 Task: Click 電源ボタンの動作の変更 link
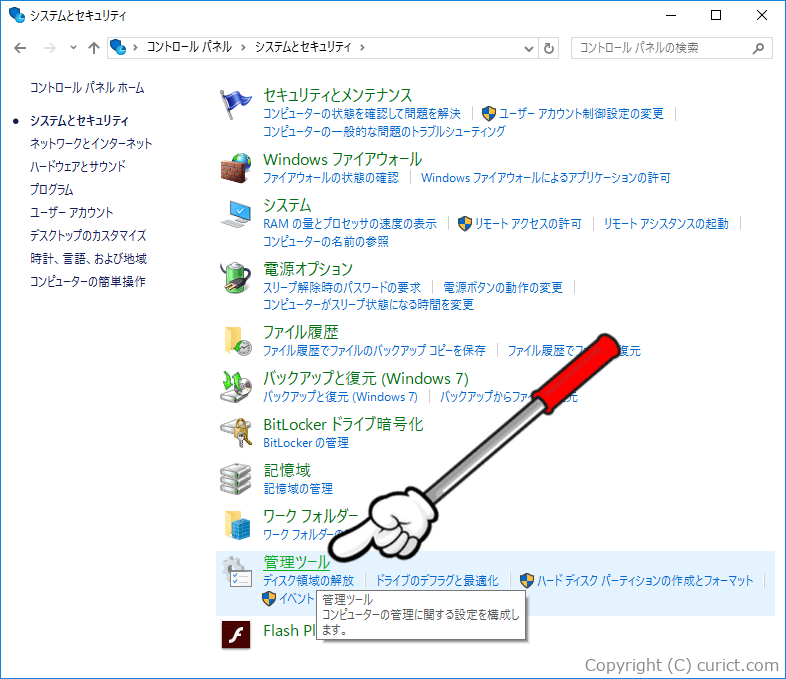pos(503,288)
